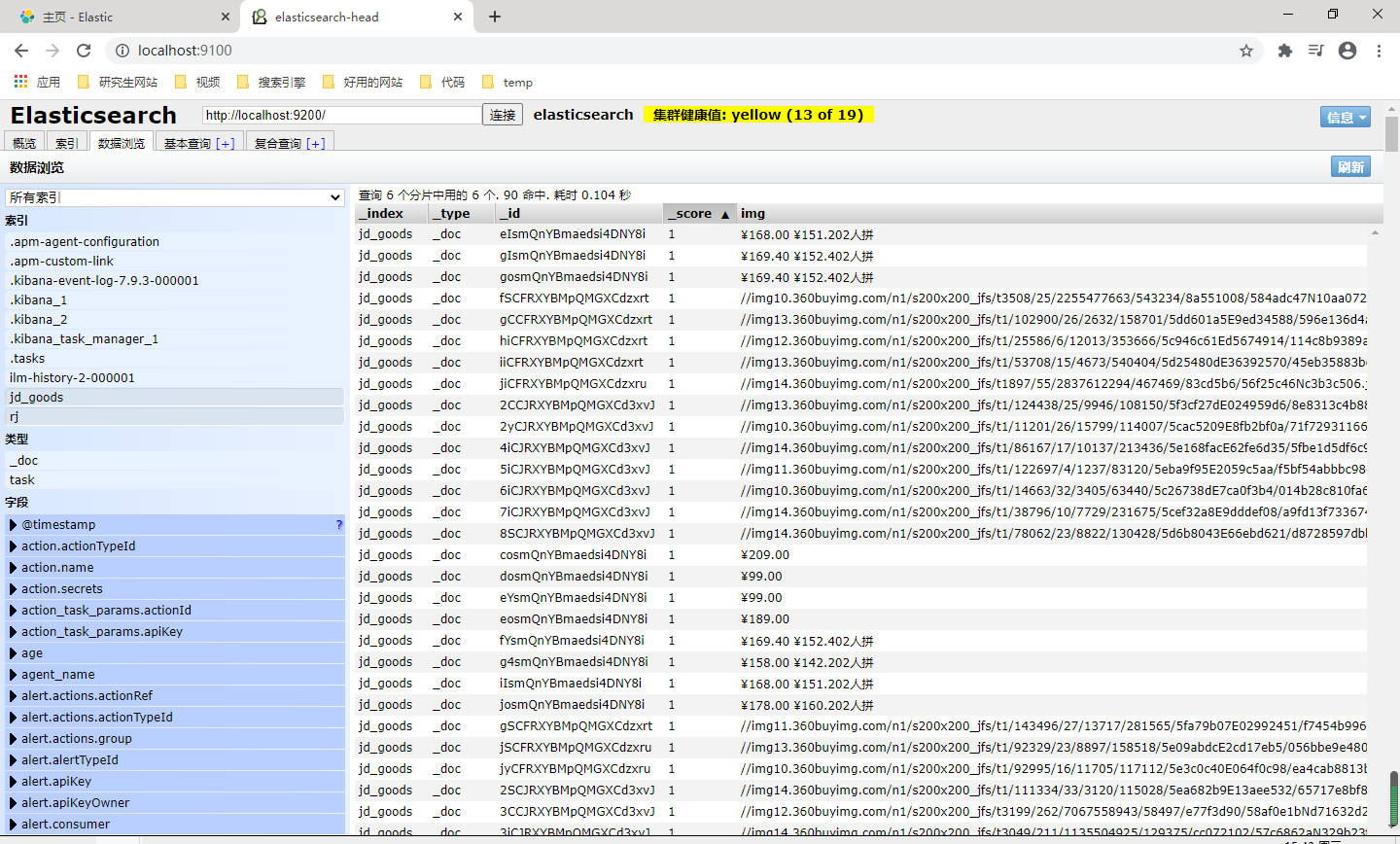
Task: Select the jd_goods index
Action: (x=175, y=398)
